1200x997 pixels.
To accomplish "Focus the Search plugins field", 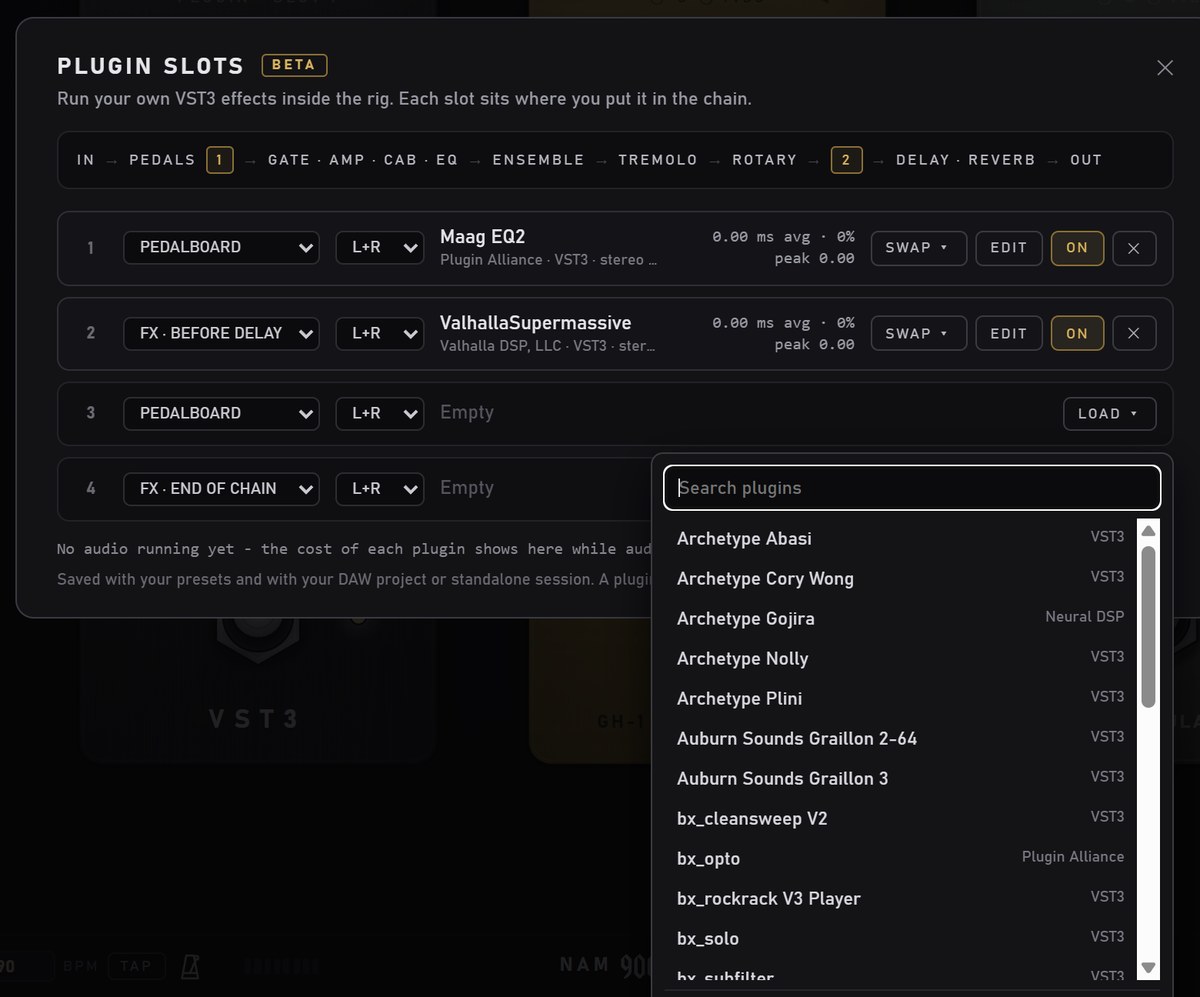I will click(912, 488).
